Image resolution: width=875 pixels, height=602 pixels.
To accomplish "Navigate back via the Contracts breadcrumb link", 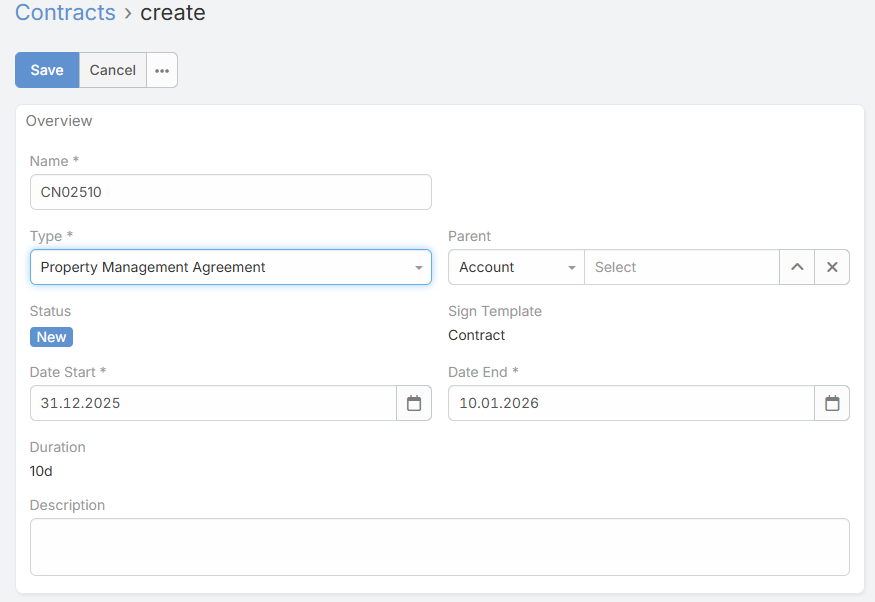I will point(65,13).
